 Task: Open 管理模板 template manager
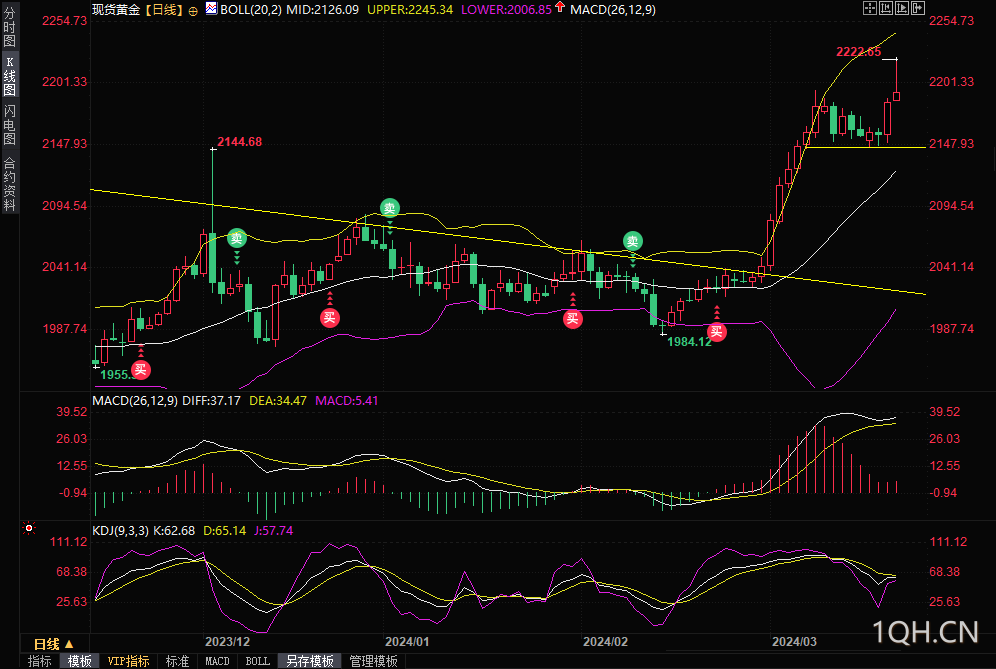[374, 661]
